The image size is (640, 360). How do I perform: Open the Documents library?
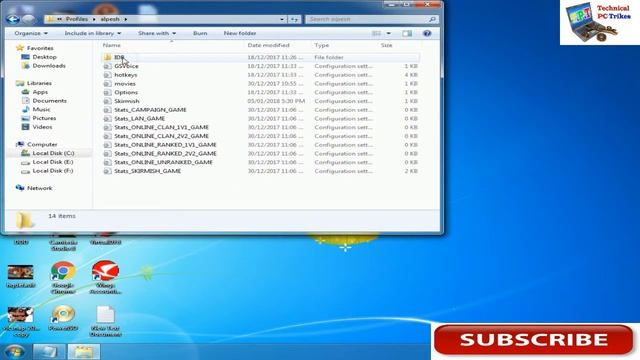pyautogui.click(x=49, y=101)
